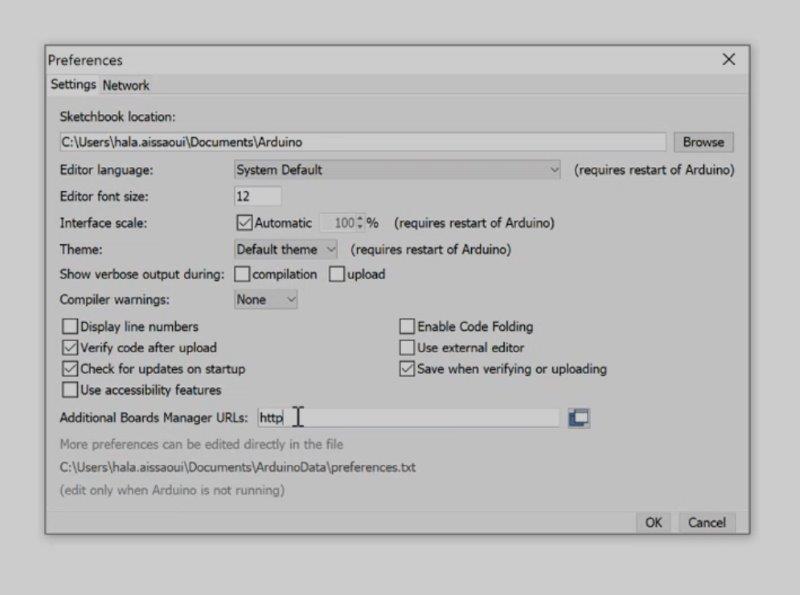
Task: Dismiss the dialog with Cancel
Action: click(707, 523)
